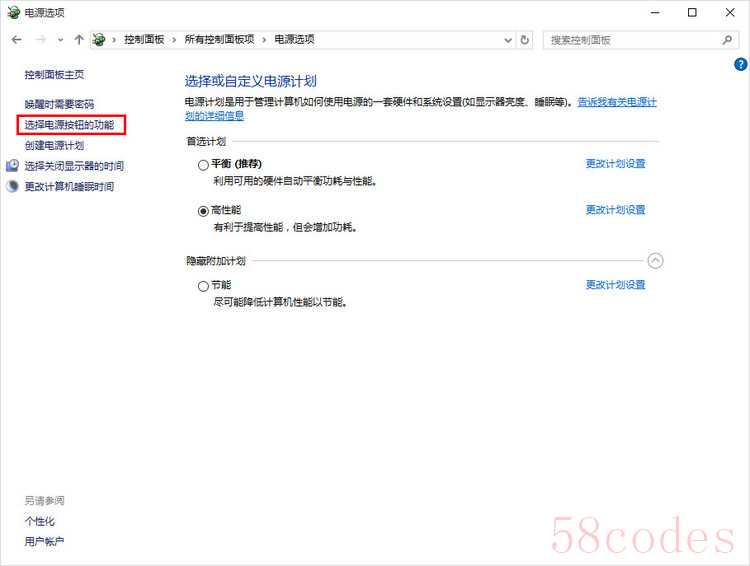
Task: Select the 平衡 (推荐) power plan
Action: 203,165
